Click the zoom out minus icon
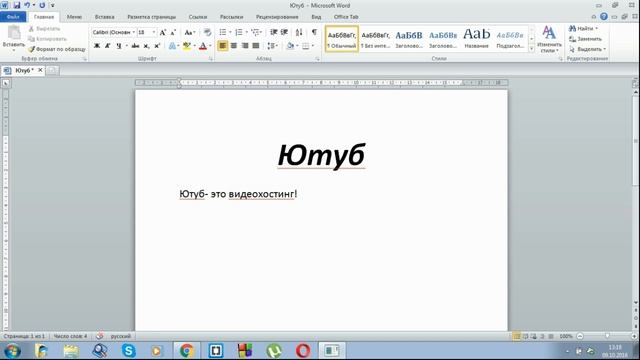Image resolution: width=640 pixels, height=360 pixels. (x=580, y=336)
